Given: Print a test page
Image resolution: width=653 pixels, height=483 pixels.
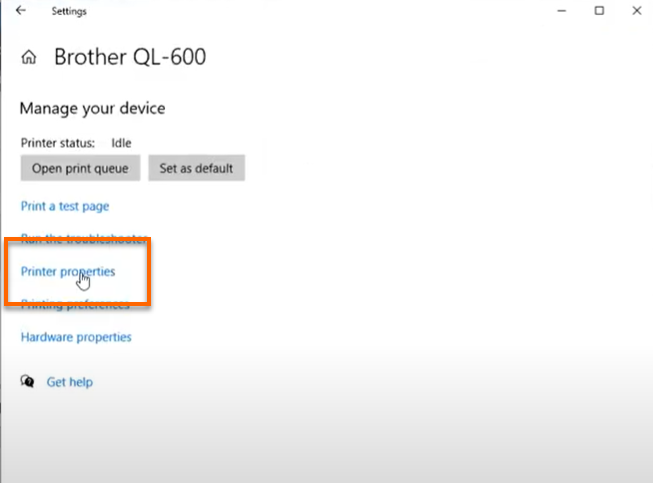Looking at the screenshot, I should [65, 206].
